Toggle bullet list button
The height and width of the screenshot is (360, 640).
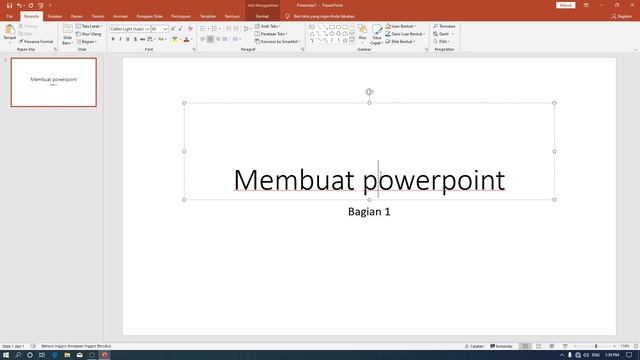pos(203,29)
